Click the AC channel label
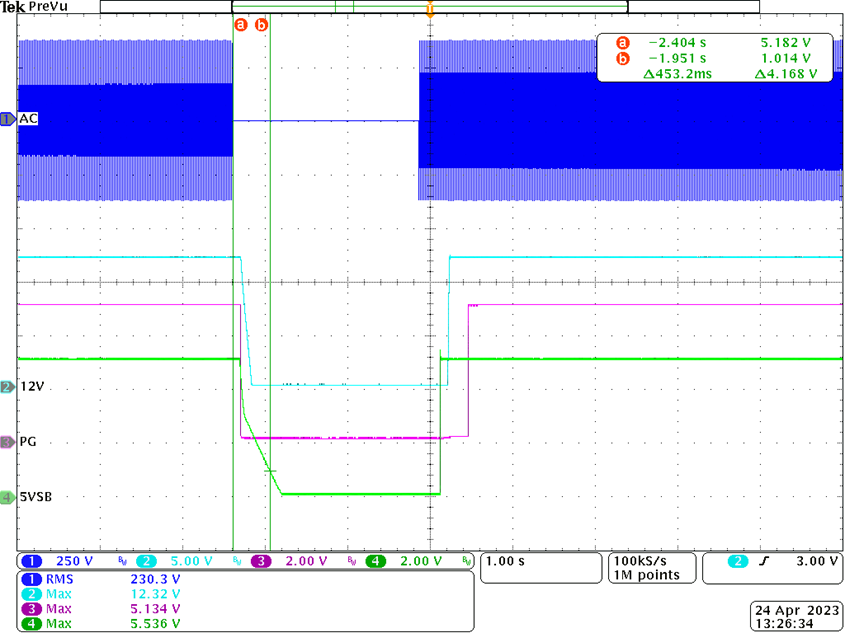Screen dimensions: 845x633 [x=28, y=119]
